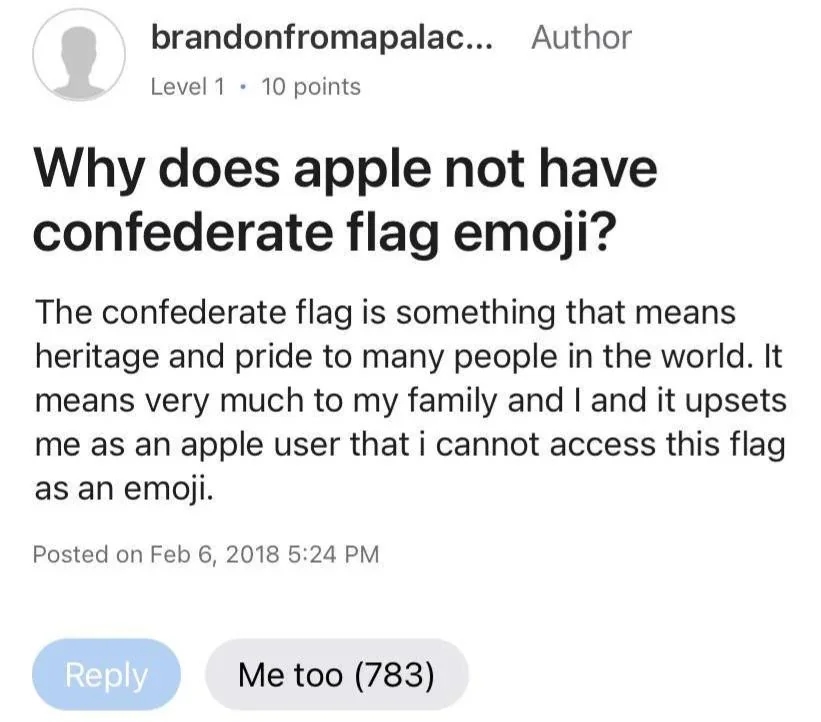Click the "Why does apple not have" title line
Viewport: 821px width, 722px height.
point(346,168)
